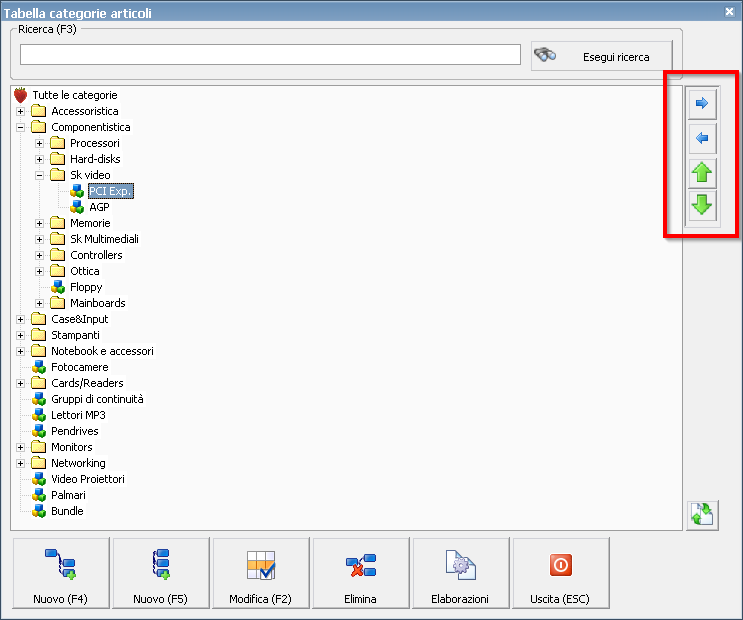The height and width of the screenshot is (620, 743).
Task: Select the Hard-disks label
Action: coord(95,159)
